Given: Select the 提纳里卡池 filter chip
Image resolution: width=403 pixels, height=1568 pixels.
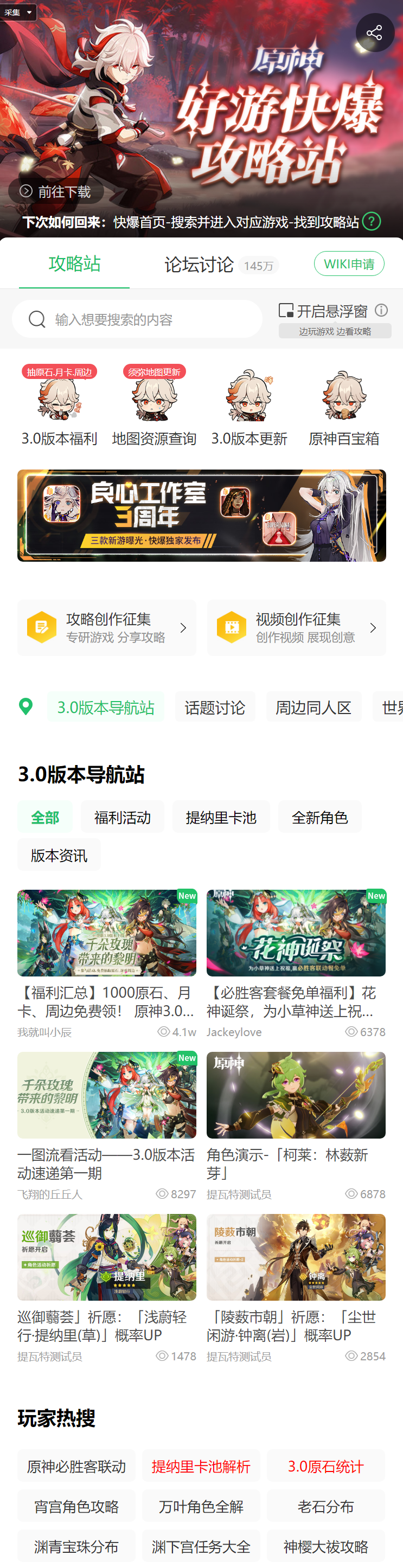Looking at the screenshot, I should [x=221, y=817].
